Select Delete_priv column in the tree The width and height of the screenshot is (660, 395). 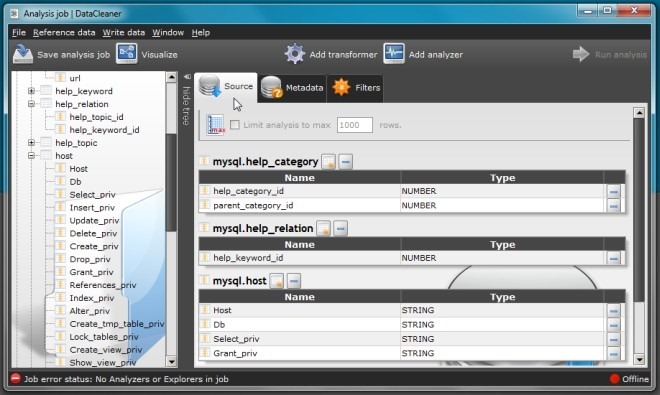[93, 233]
